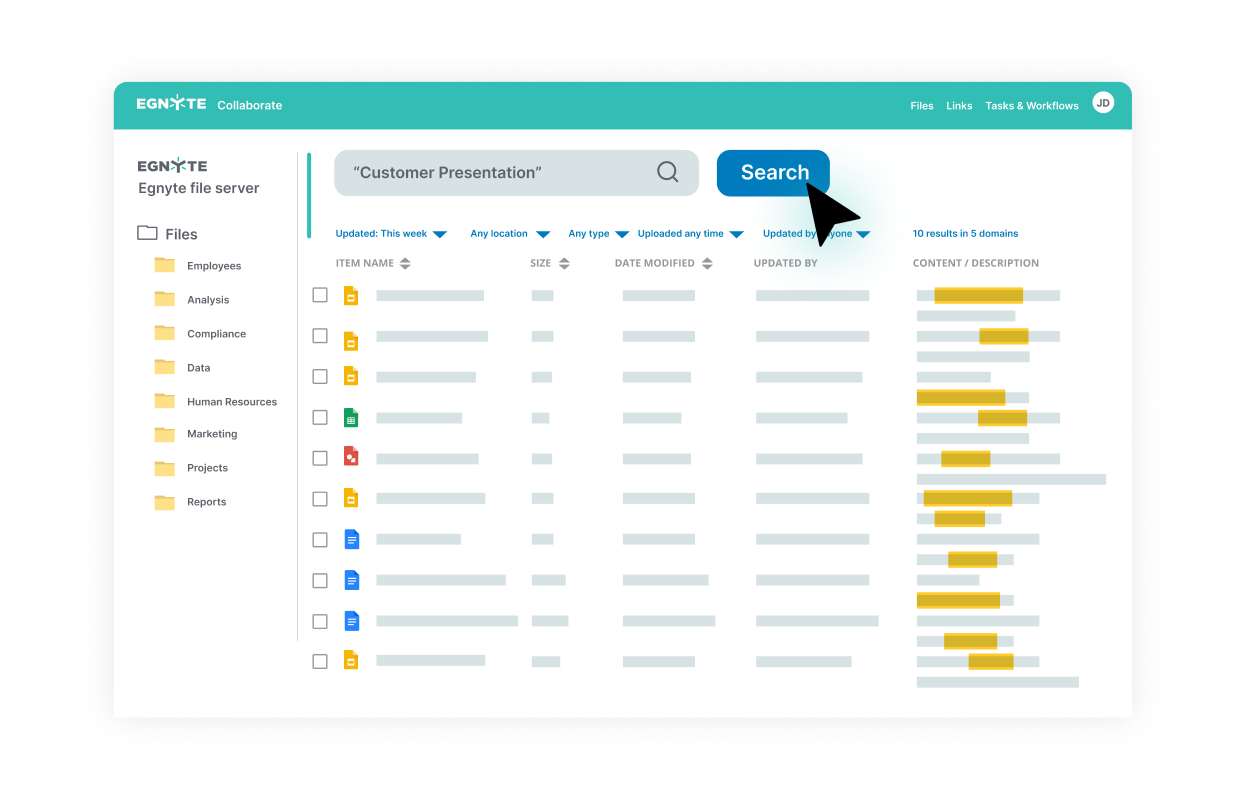The width and height of the screenshot is (1242, 798).
Task: Check the last row's checkbox
Action: click(x=320, y=660)
